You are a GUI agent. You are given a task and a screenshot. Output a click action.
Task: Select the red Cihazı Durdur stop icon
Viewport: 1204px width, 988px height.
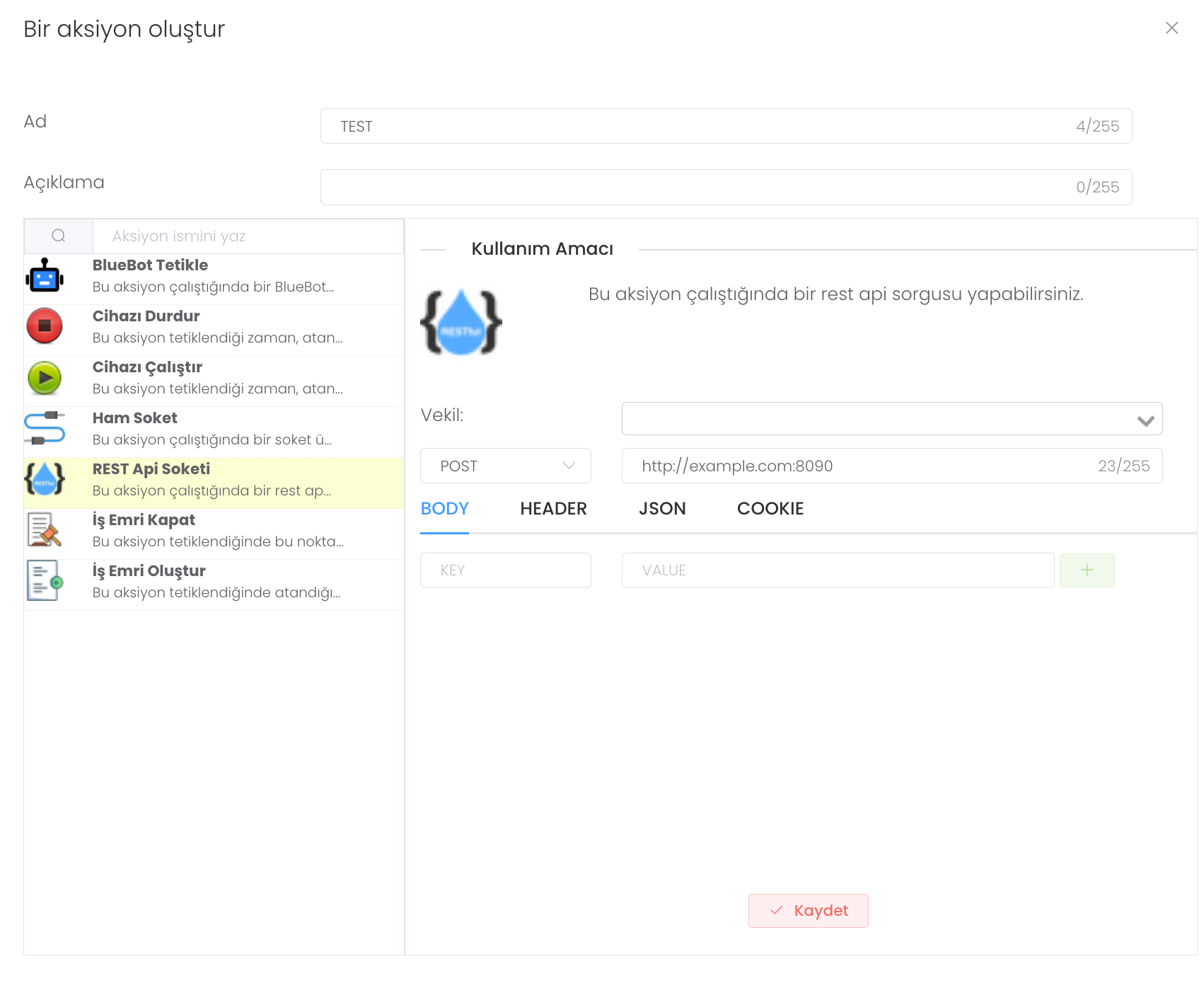point(45,326)
